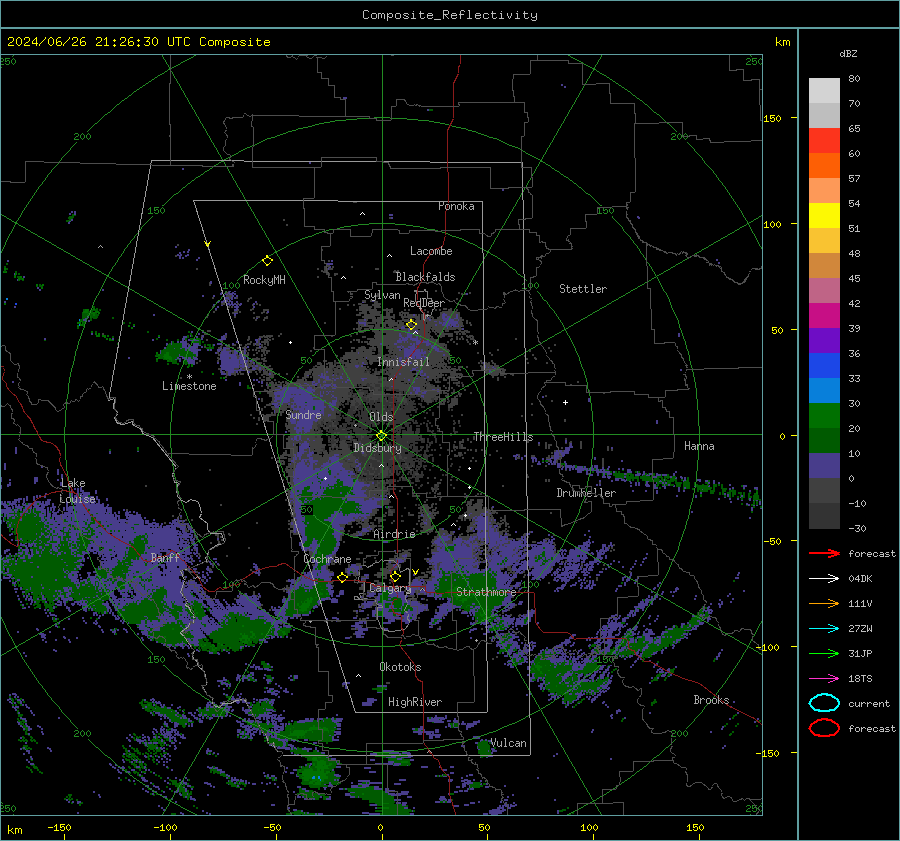Click the 'HighRiver' map label
The image size is (900, 841).
pos(415,702)
